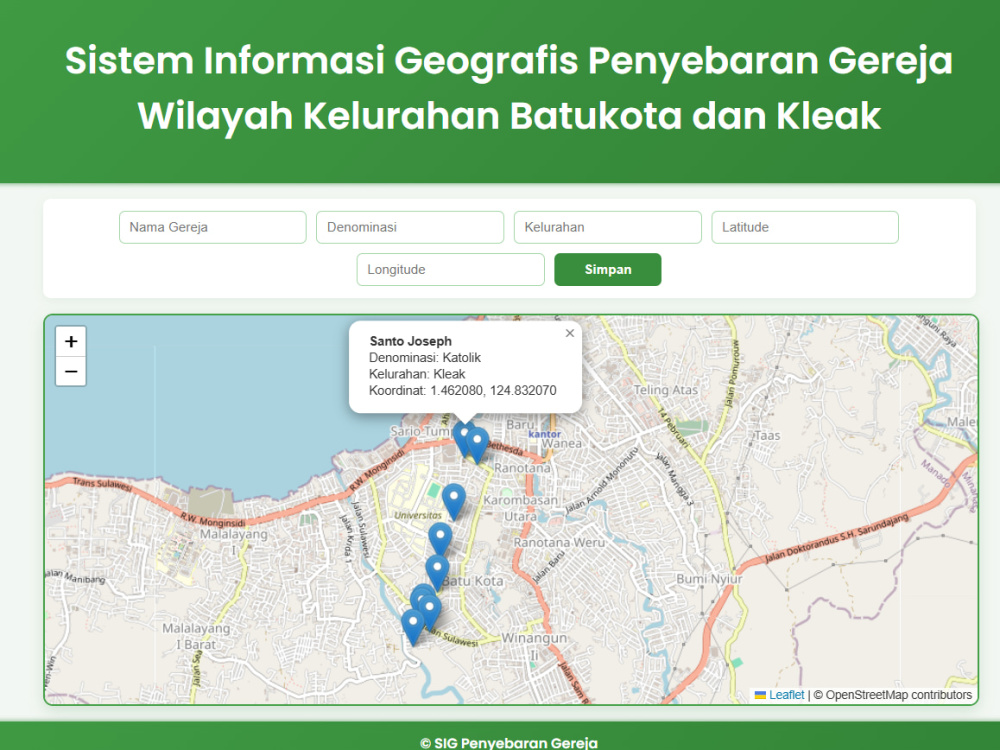Zoom out the map with minus button

coord(71,371)
